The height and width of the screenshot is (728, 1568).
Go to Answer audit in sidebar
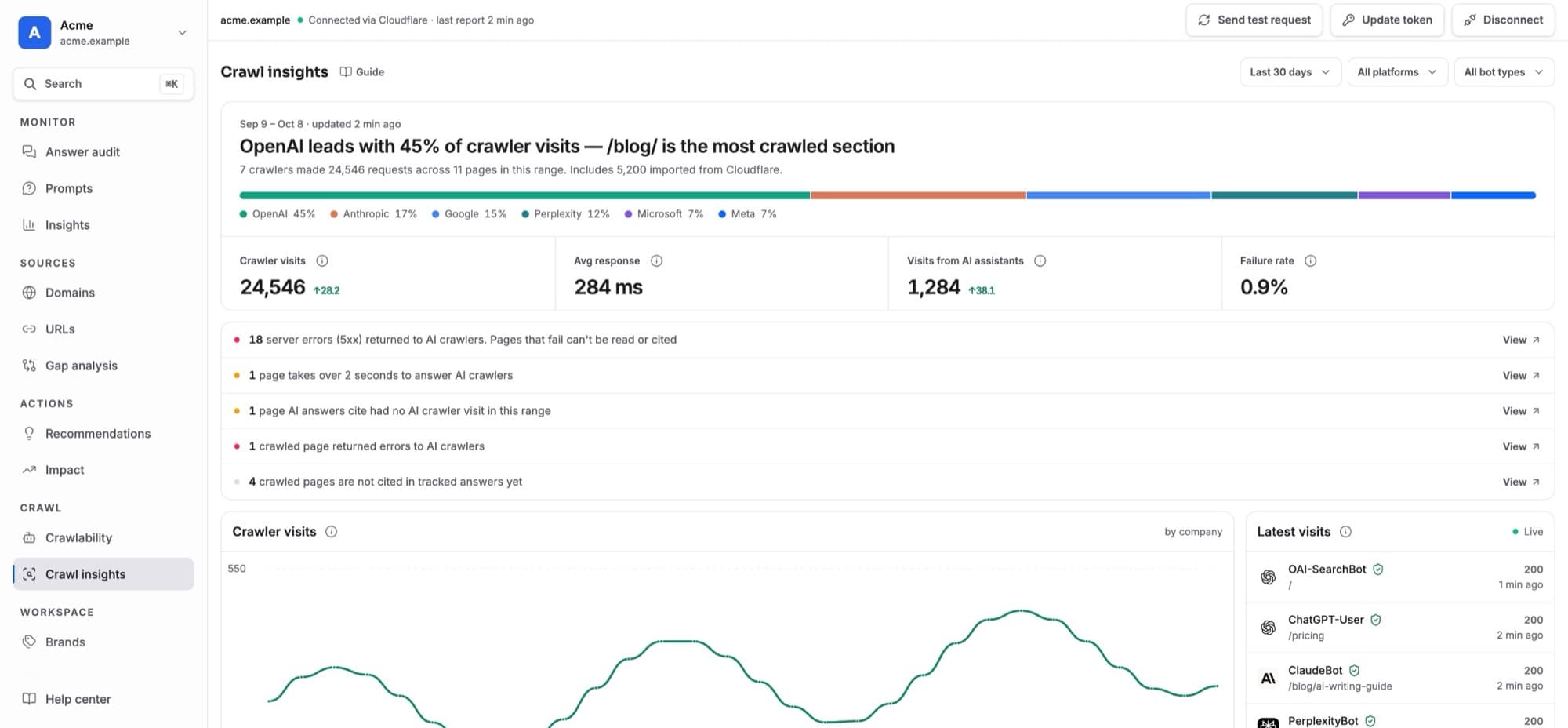tap(103, 152)
